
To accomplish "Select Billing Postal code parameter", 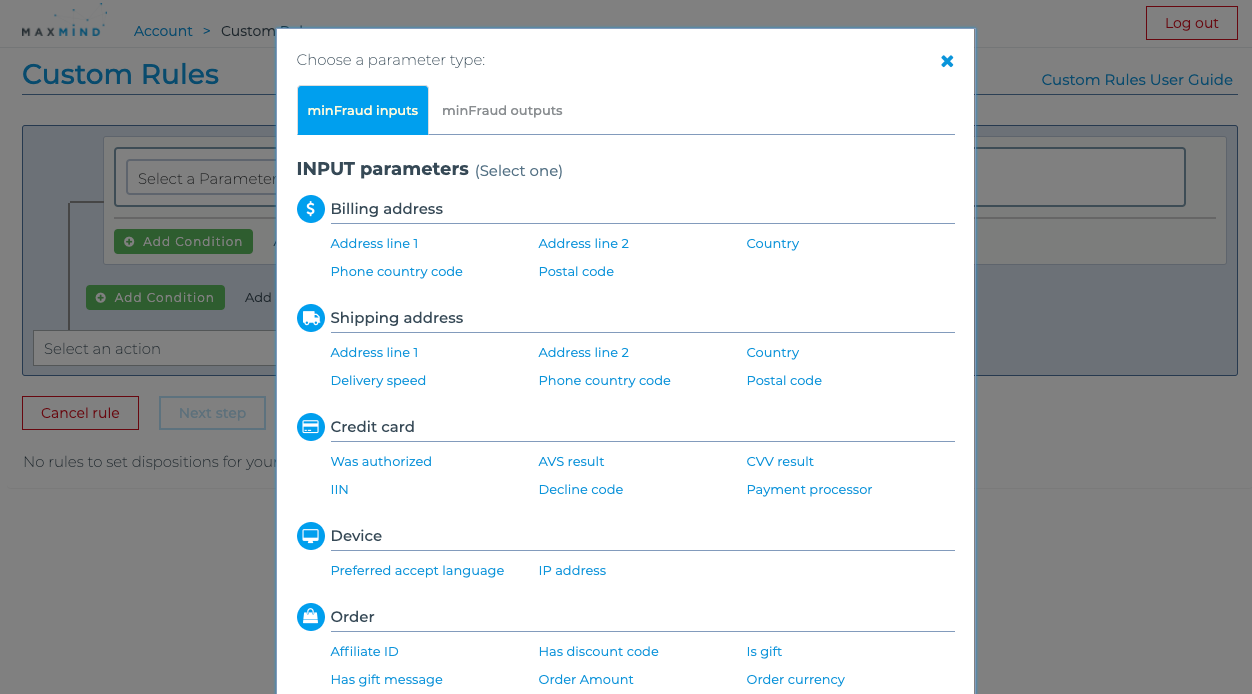I will pyautogui.click(x=576, y=271).
